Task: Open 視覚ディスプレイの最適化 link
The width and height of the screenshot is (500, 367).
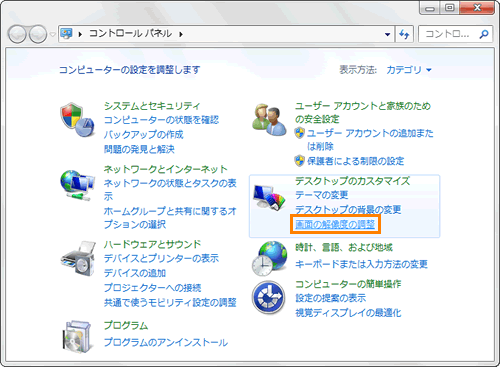Action: point(348,313)
